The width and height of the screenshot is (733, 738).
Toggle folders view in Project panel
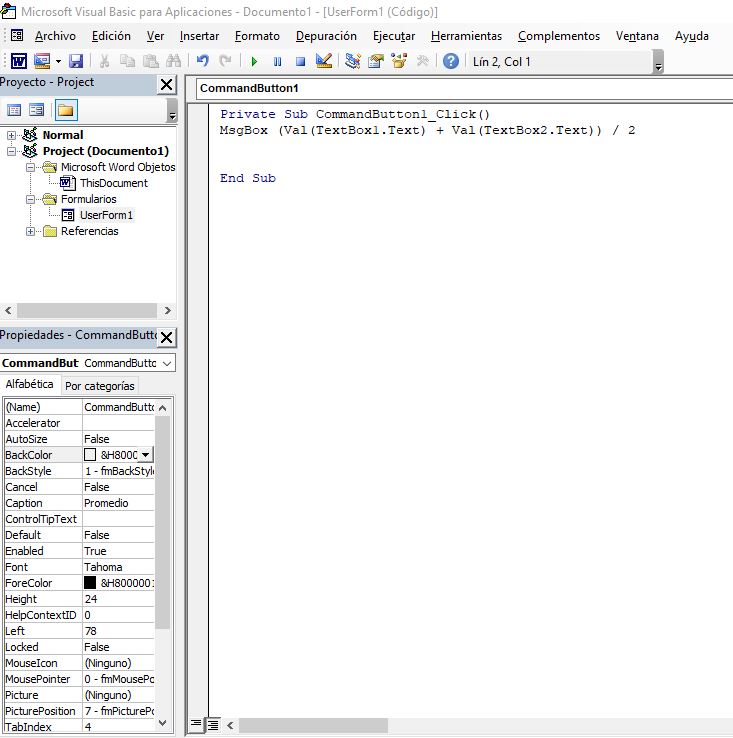tap(65, 110)
